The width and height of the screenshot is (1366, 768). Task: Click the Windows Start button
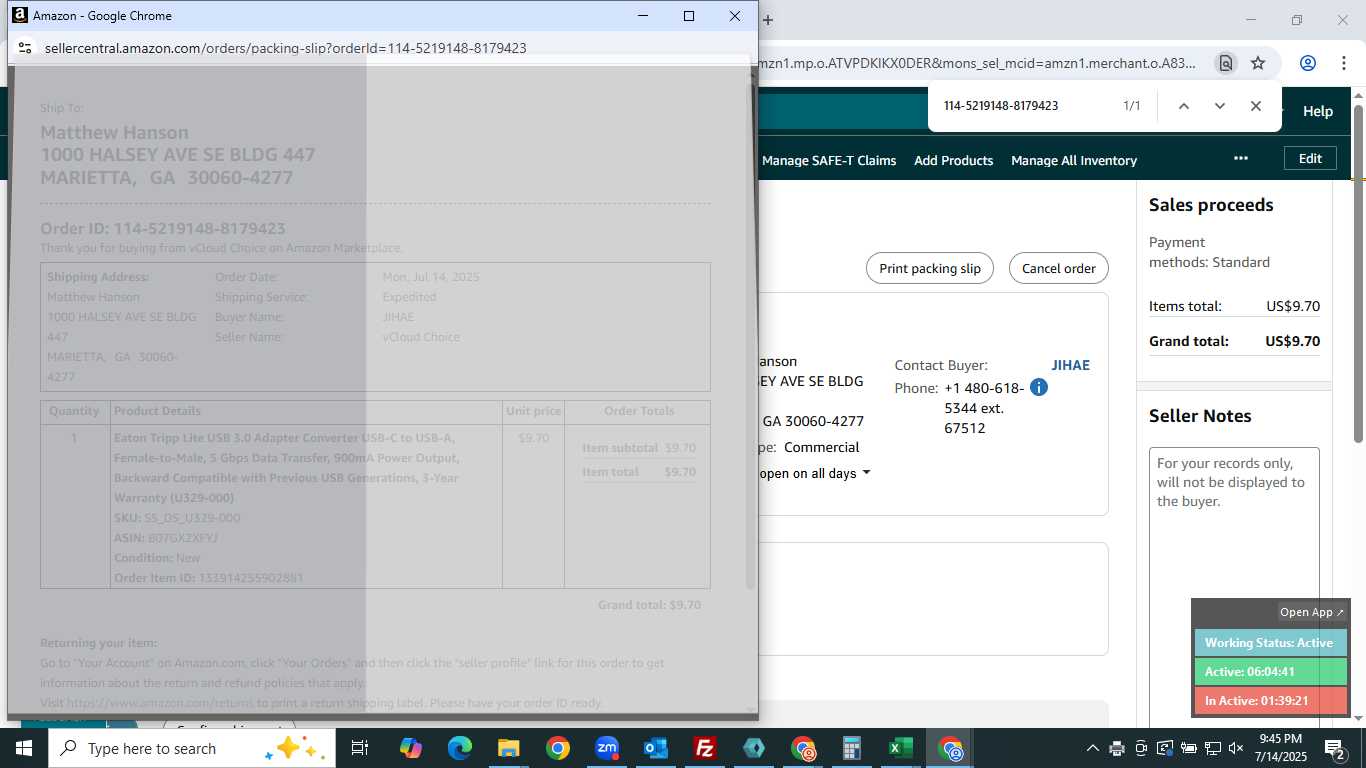[23, 748]
